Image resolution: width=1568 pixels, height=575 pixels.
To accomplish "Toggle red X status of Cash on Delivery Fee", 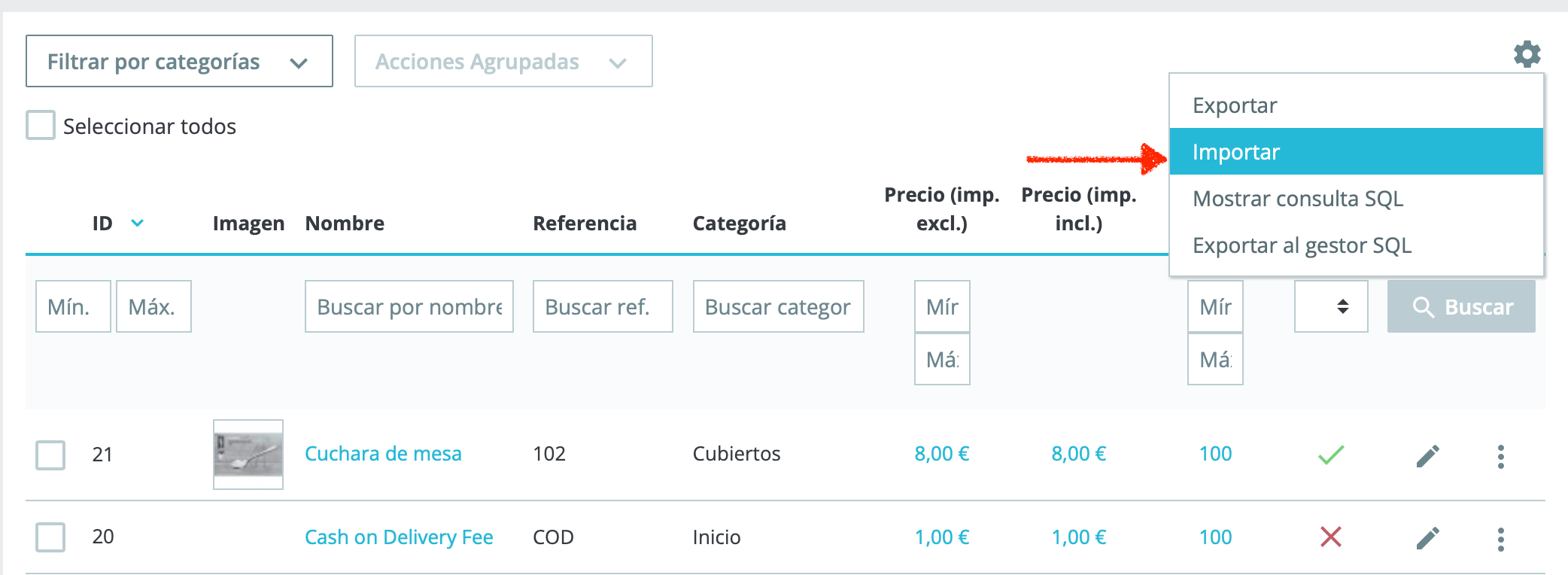I will [1331, 537].
